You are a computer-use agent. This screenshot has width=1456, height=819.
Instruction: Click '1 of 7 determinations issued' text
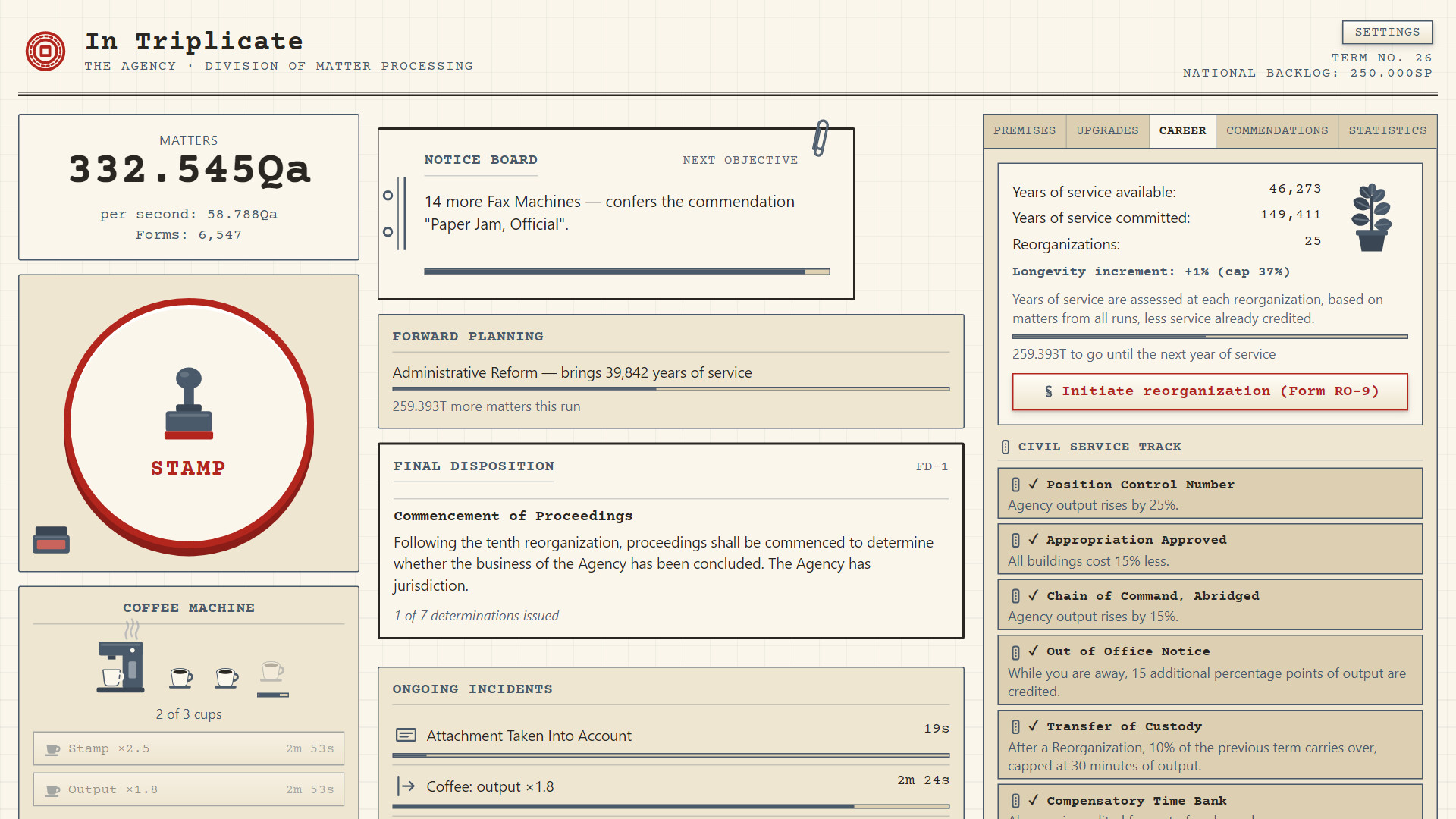(476, 616)
